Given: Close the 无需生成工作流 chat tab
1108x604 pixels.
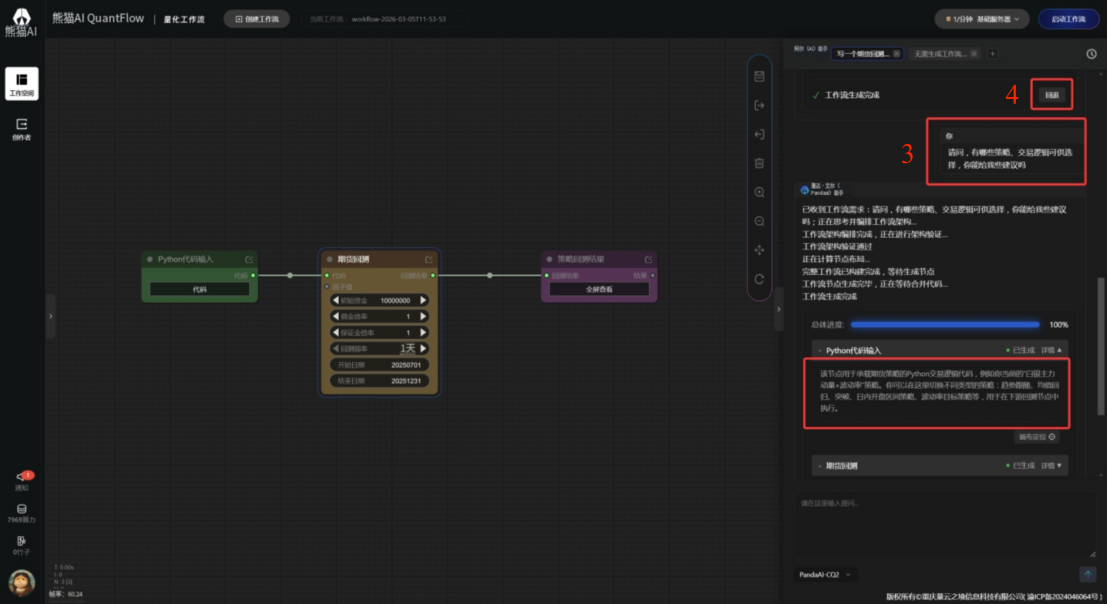Looking at the screenshot, I should [974, 54].
